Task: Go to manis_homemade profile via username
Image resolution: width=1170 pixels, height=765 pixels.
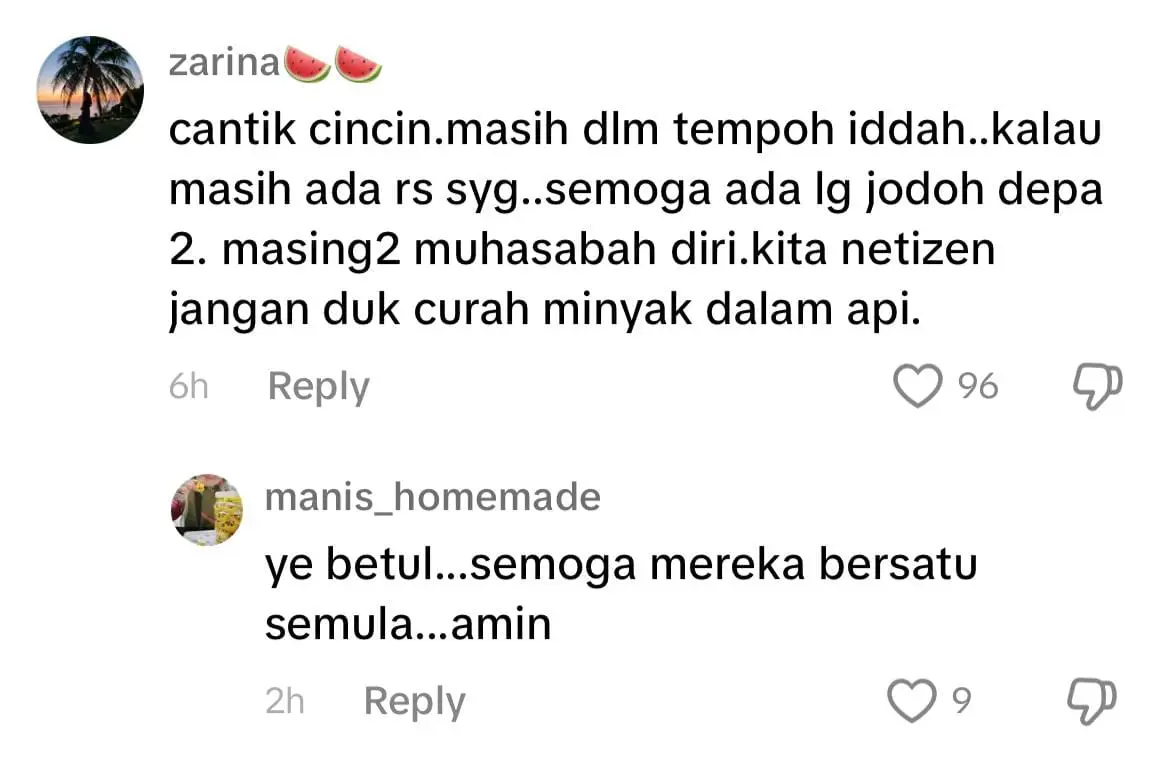Action: pos(432,497)
